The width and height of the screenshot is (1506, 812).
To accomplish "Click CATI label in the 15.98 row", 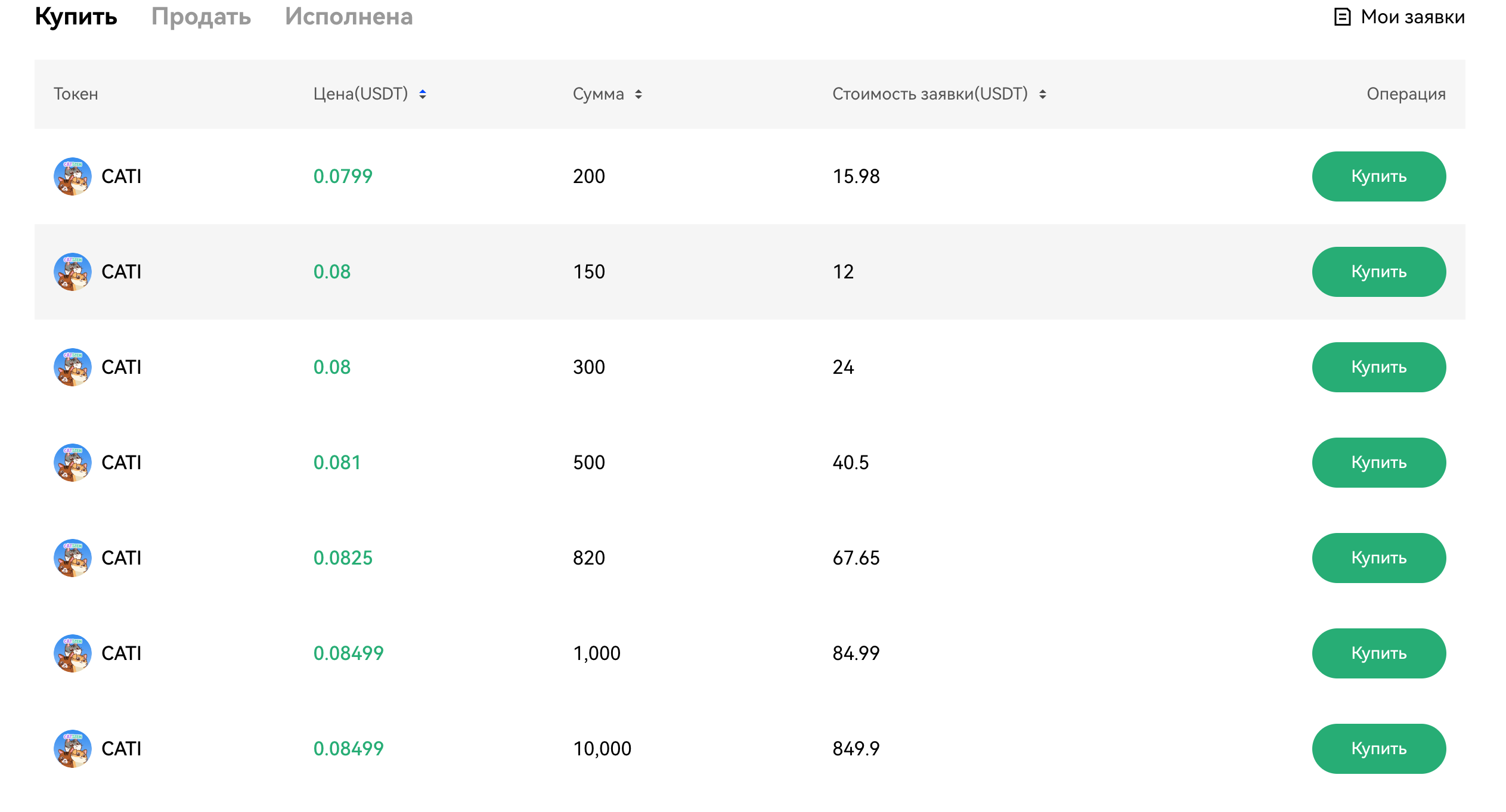I will tap(122, 176).
